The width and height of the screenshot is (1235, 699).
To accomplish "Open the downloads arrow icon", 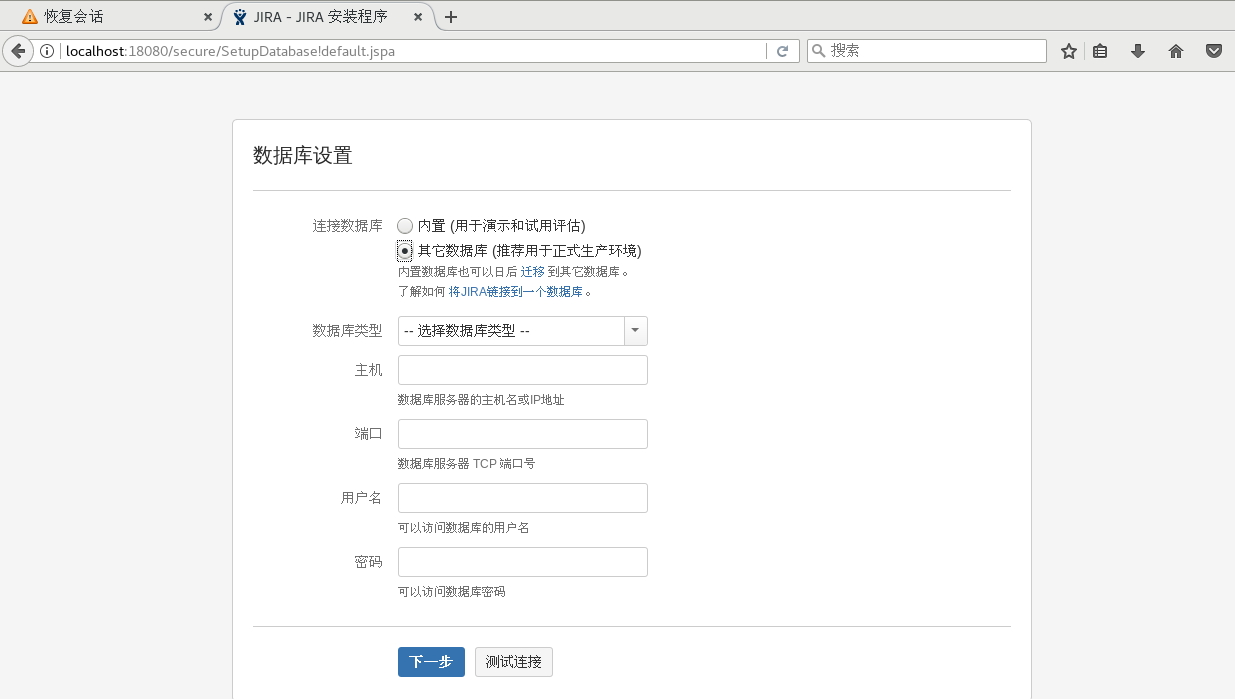I will (1138, 51).
